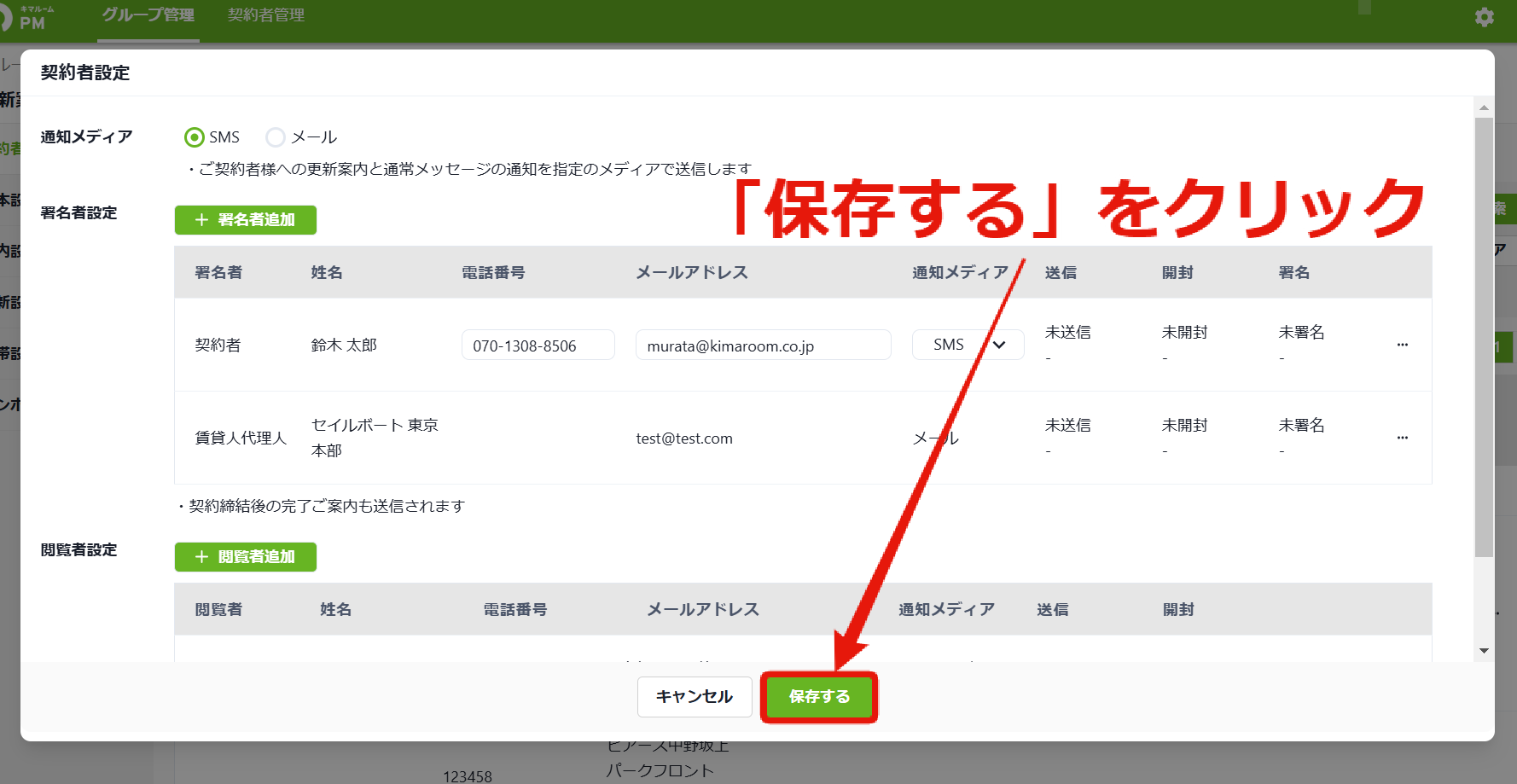Screen dimensions: 1517x784
Task: Open the three-dot menu for 契約者 row
Action: click(1403, 345)
